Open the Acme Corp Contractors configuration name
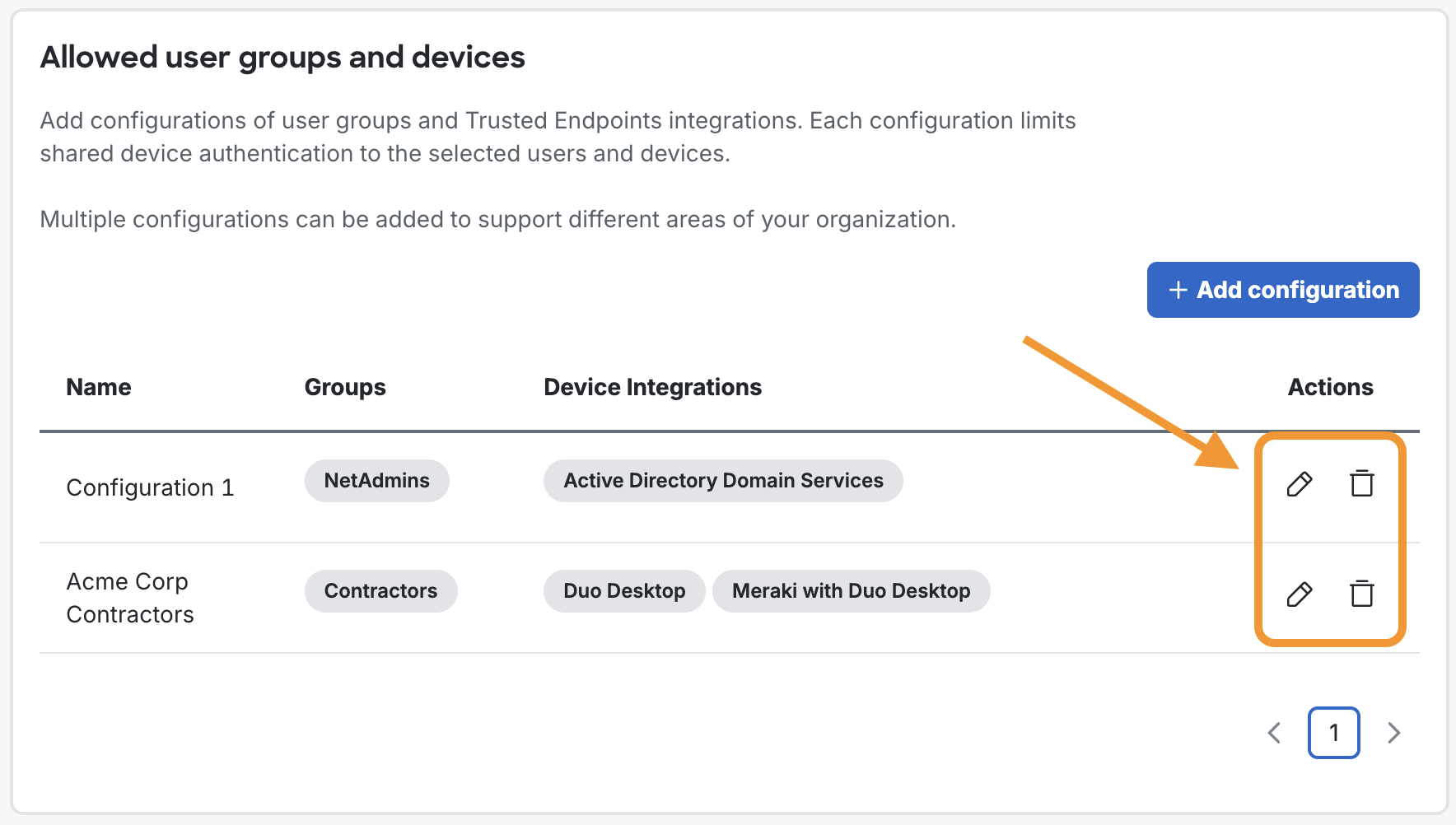Screen dimensions: 1456x825 tap(129, 597)
